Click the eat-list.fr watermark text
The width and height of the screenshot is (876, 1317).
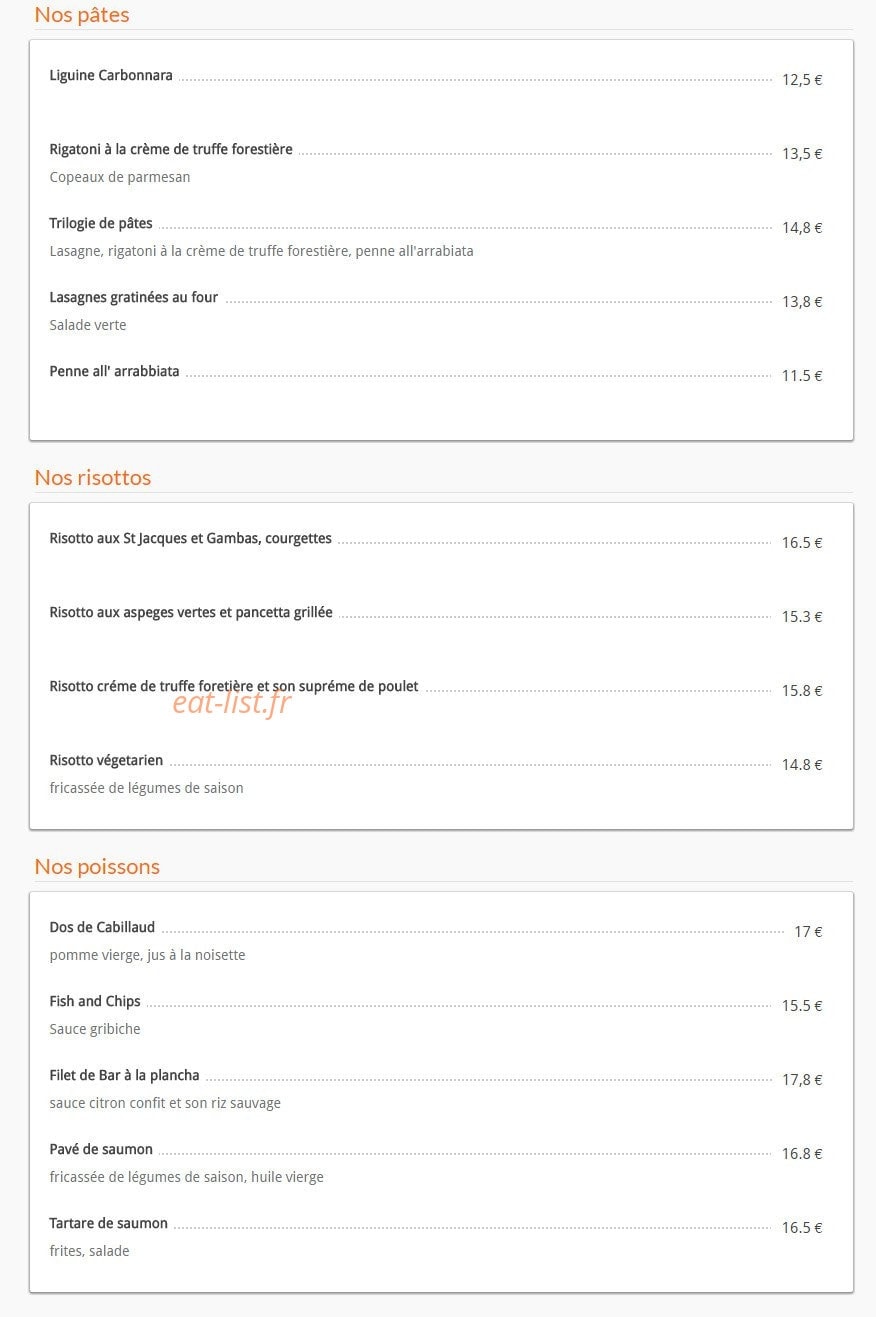coord(231,703)
